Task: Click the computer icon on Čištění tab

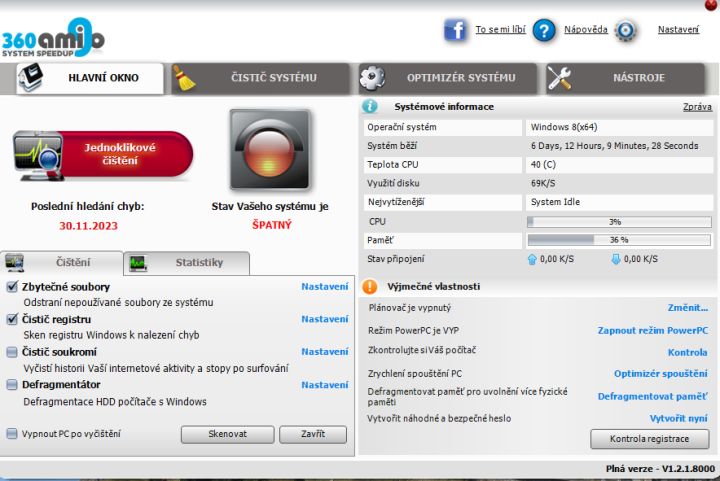Action: pos(14,263)
